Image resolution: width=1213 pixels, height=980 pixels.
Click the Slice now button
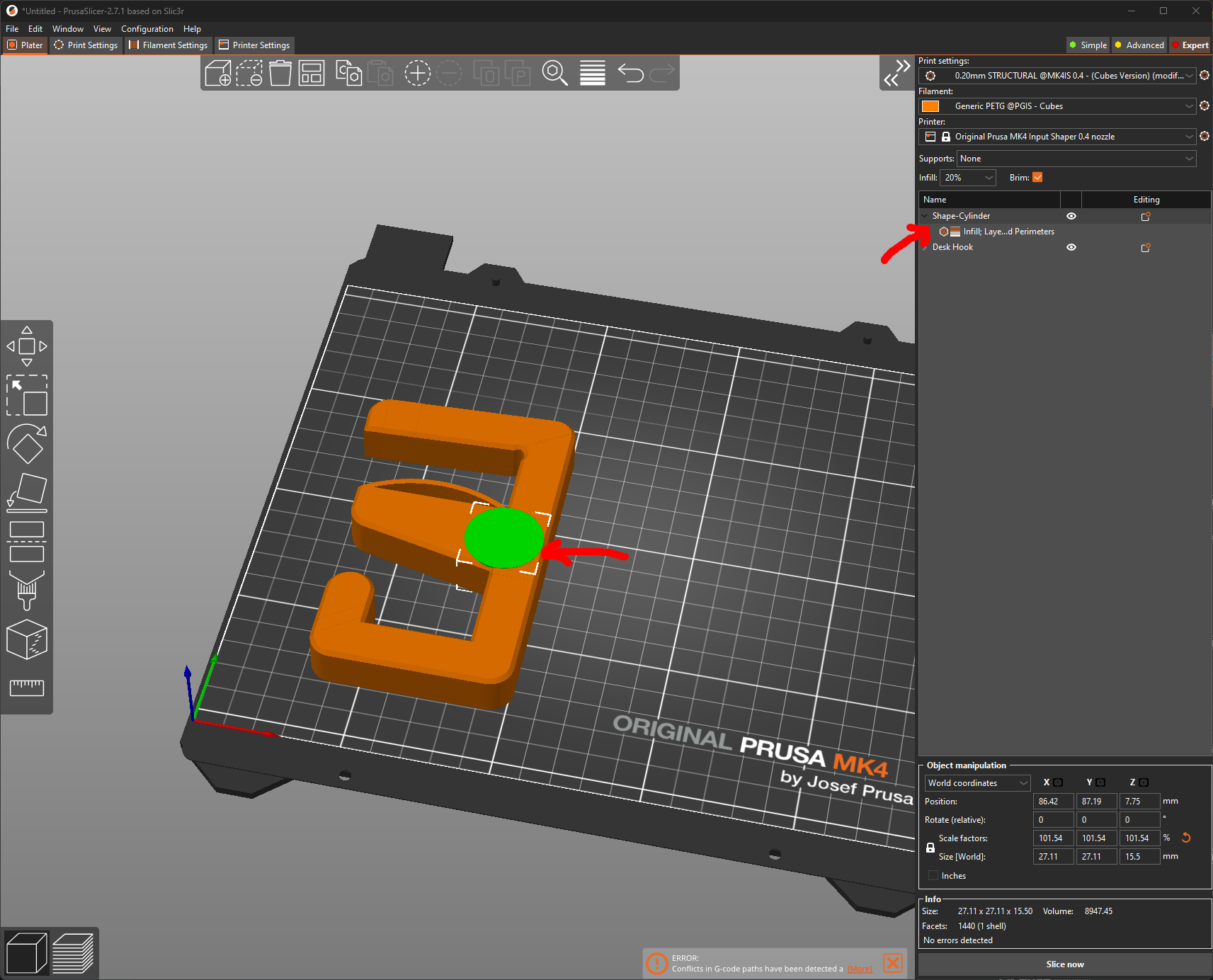click(1065, 964)
